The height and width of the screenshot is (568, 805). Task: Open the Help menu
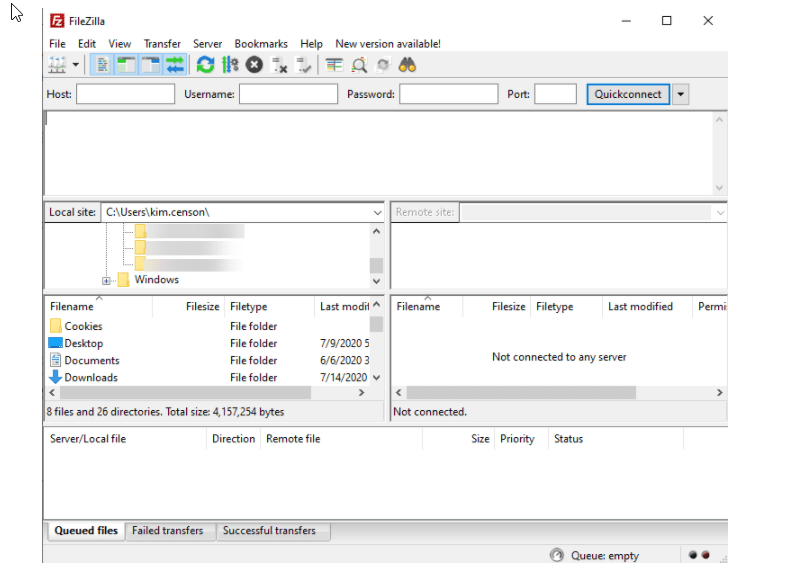point(311,44)
